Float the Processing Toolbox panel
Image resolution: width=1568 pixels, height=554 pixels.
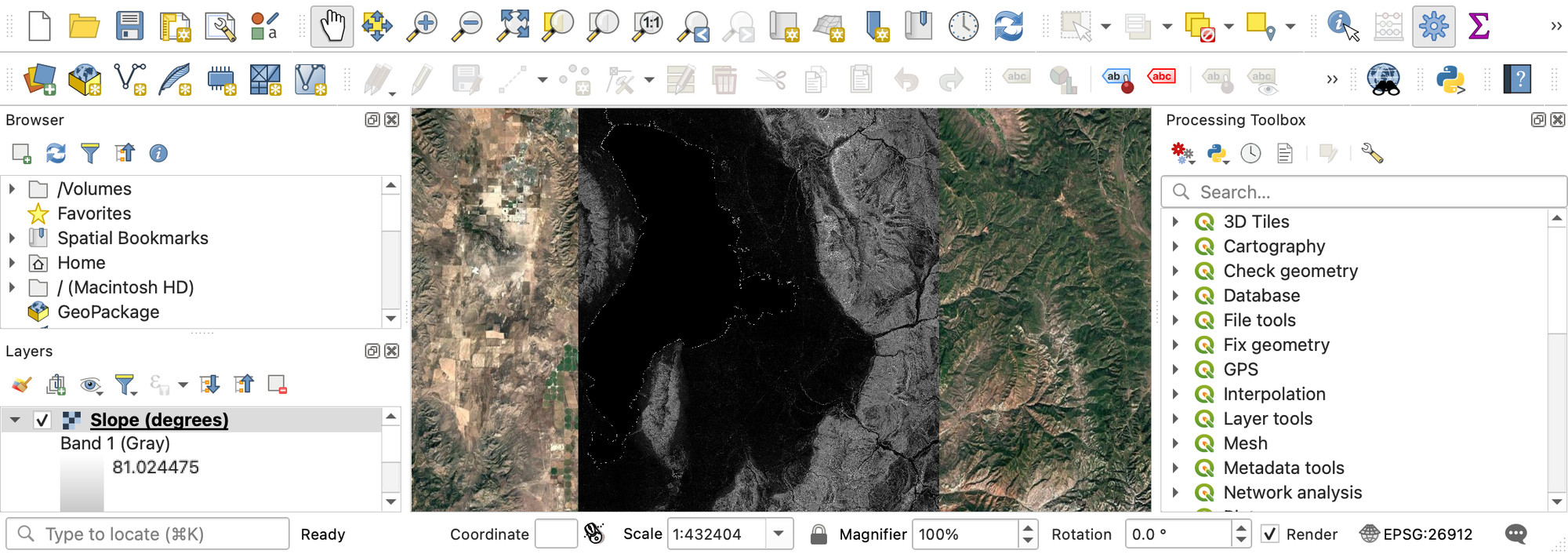(1538, 120)
